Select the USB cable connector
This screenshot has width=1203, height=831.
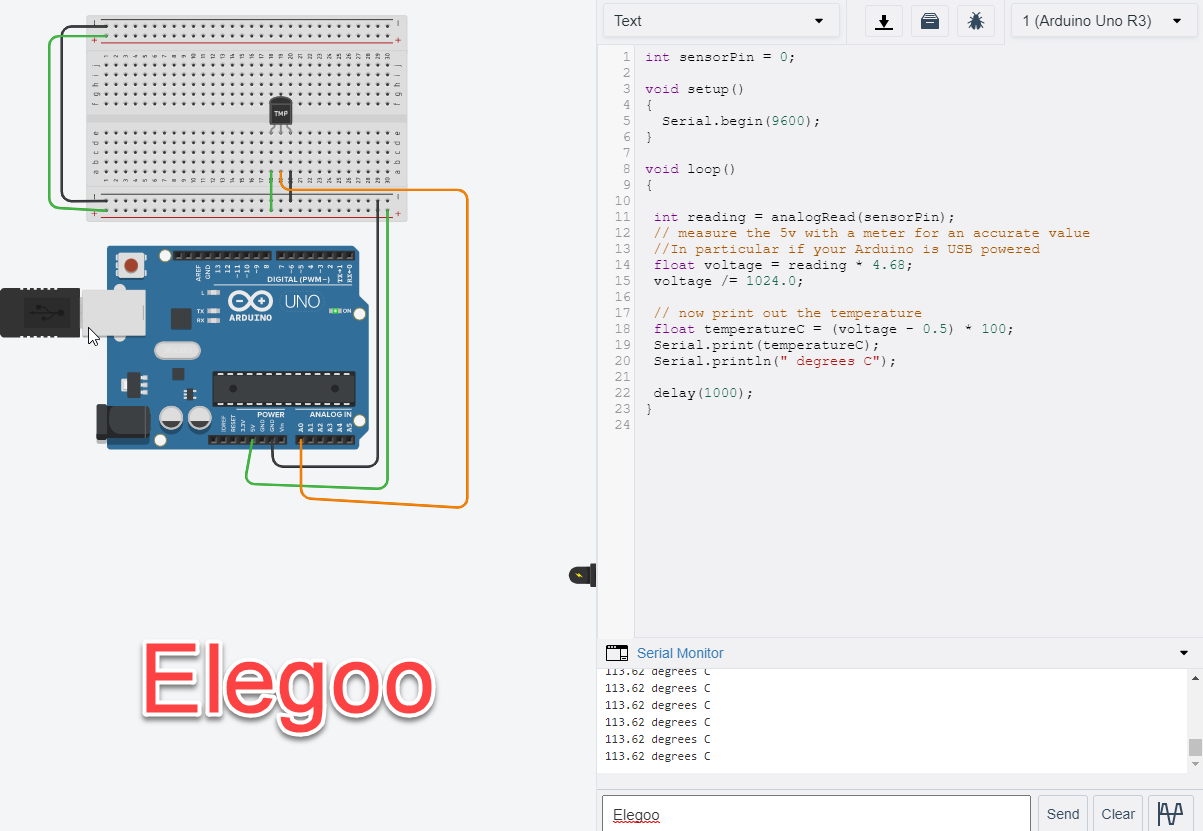(x=40, y=312)
